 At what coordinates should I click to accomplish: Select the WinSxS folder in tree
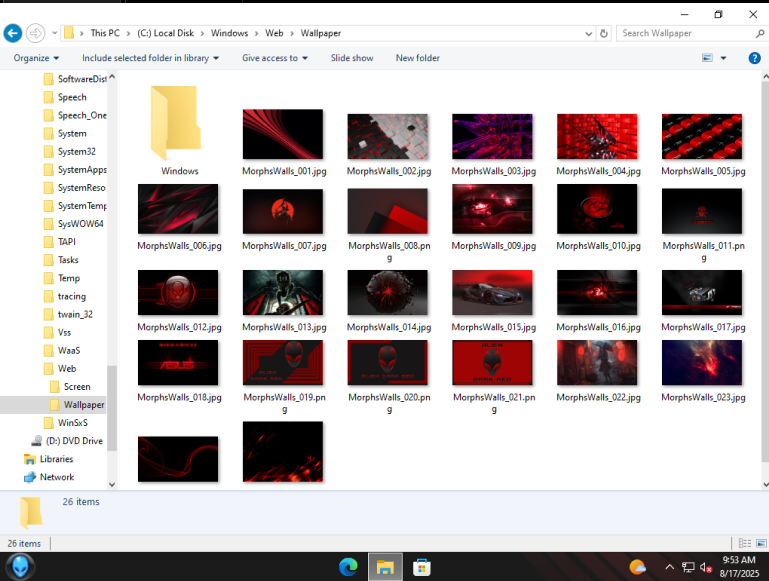(x=75, y=423)
